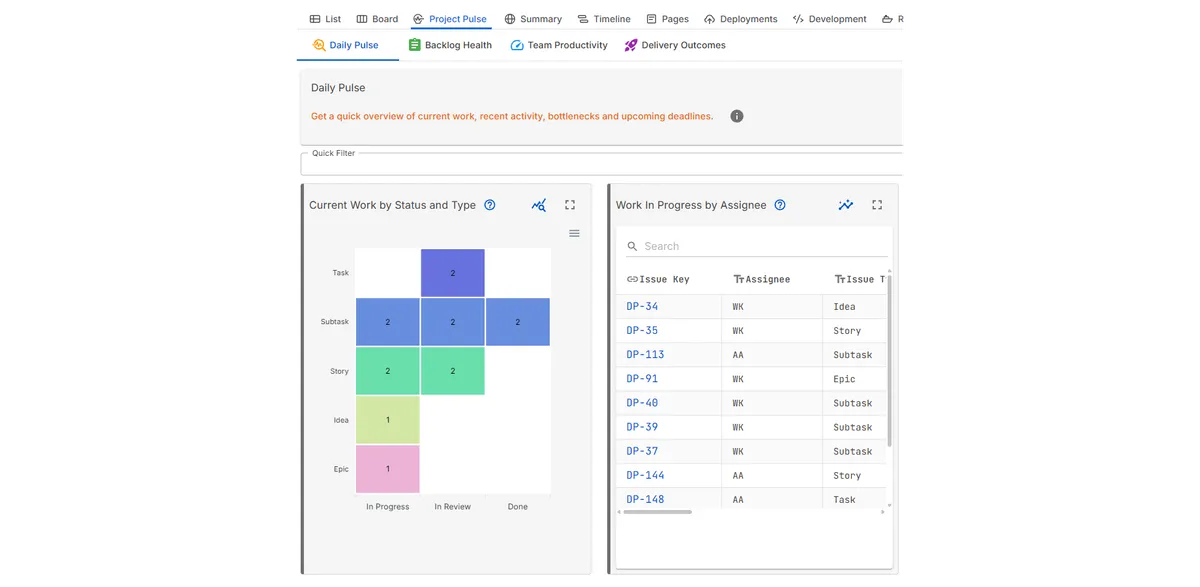Click the Task In Review heatmap cell
Screen dimensions: 1200x587
(453, 273)
